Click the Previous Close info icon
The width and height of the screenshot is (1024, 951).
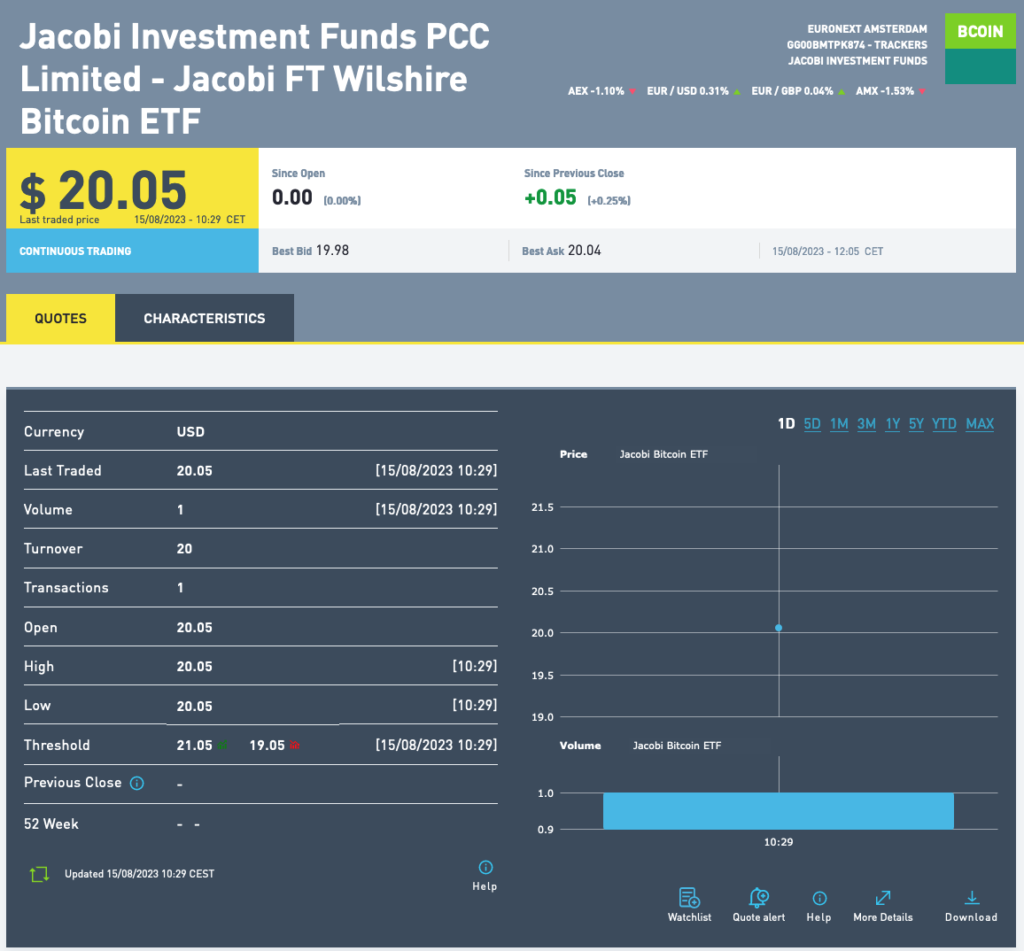pos(136,783)
